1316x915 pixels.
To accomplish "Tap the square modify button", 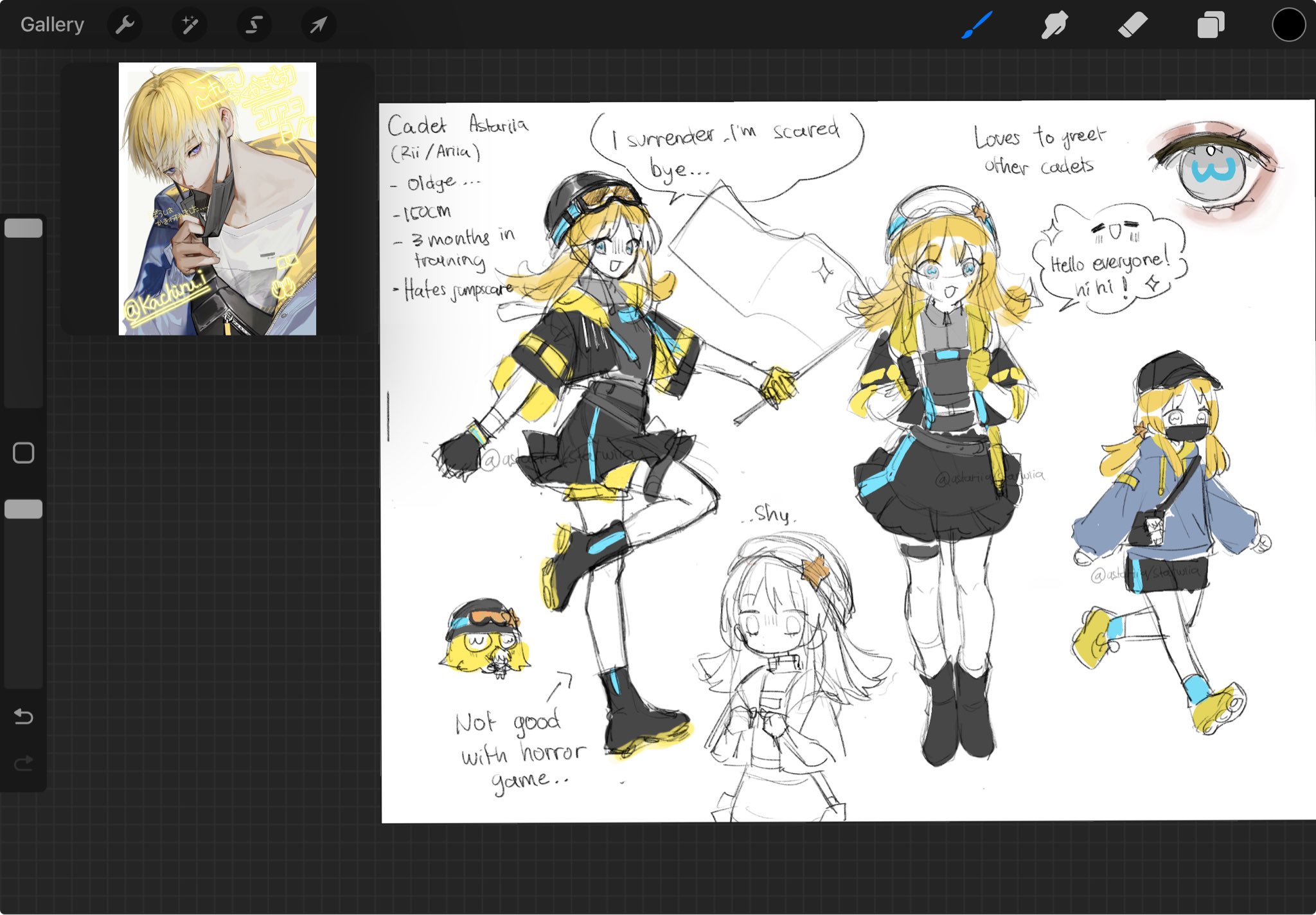I will click(x=24, y=453).
